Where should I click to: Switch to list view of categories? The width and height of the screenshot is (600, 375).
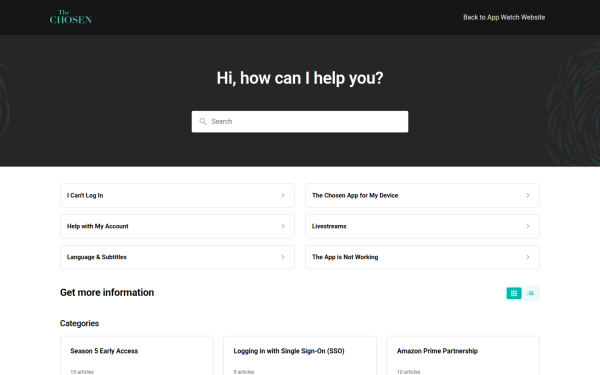coord(530,293)
